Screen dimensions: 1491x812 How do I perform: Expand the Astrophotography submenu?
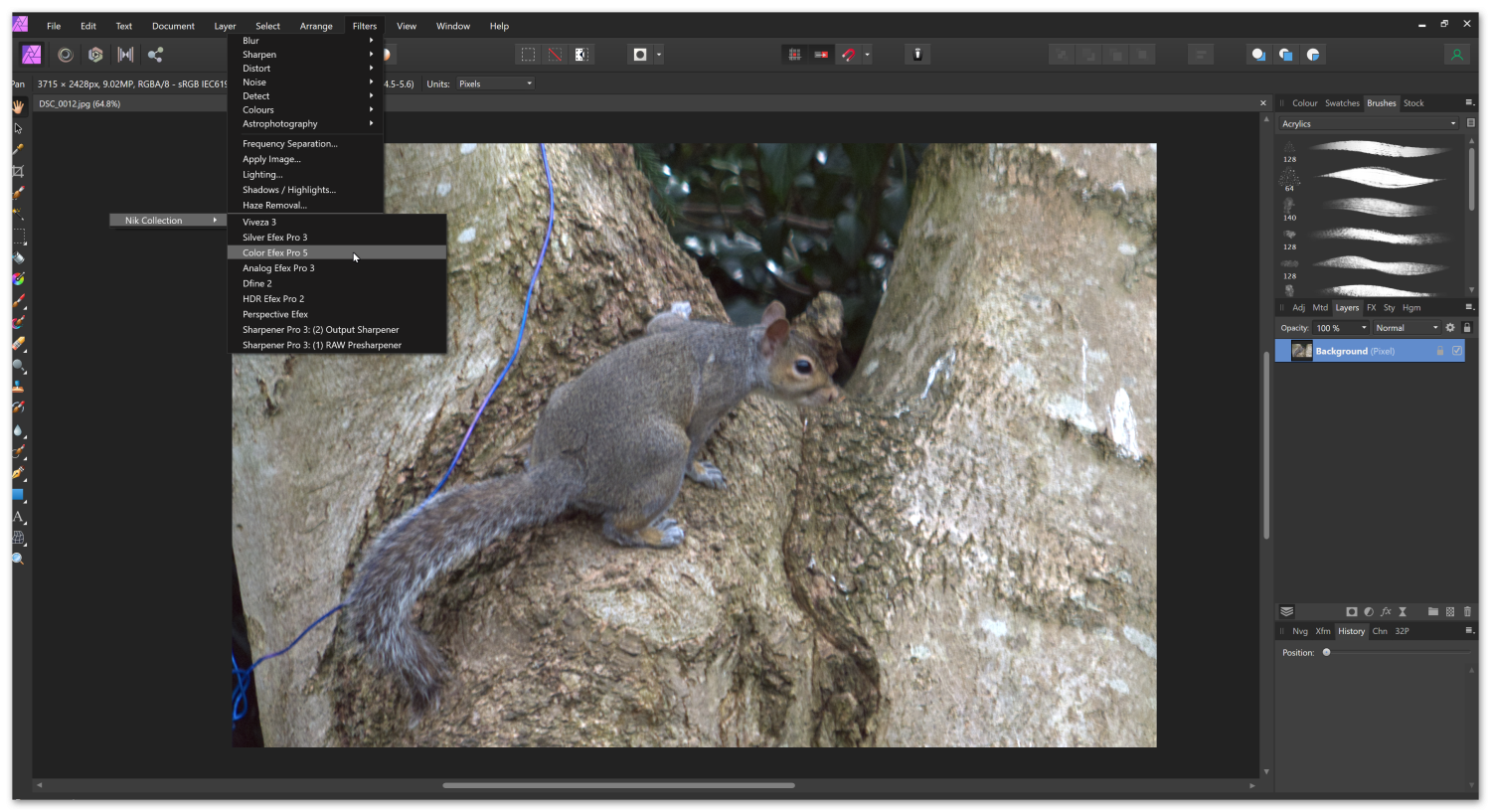click(306, 124)
